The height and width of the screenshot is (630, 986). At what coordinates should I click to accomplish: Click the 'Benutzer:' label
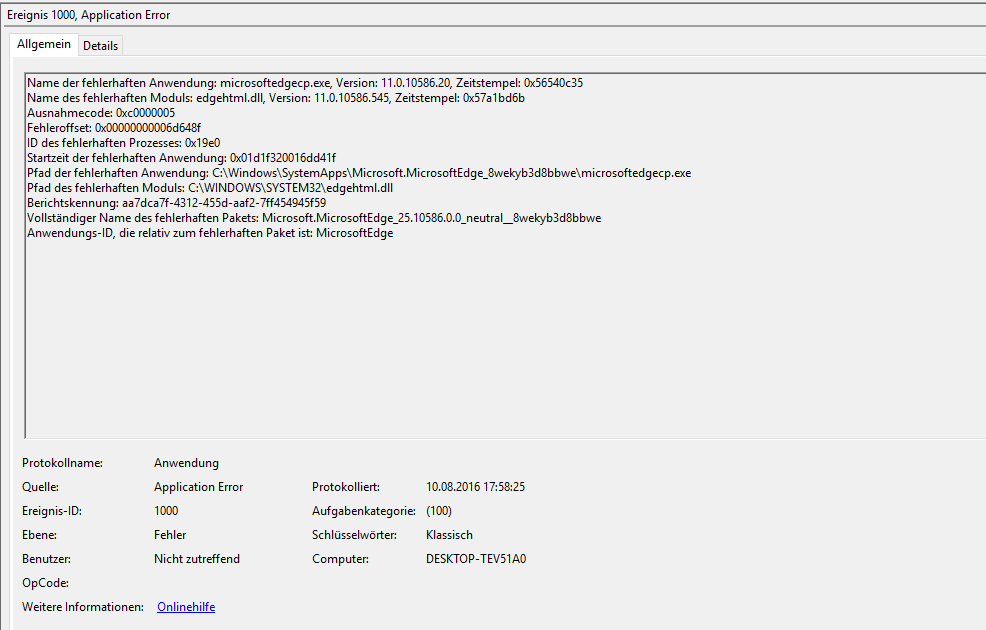click(47, 558)
